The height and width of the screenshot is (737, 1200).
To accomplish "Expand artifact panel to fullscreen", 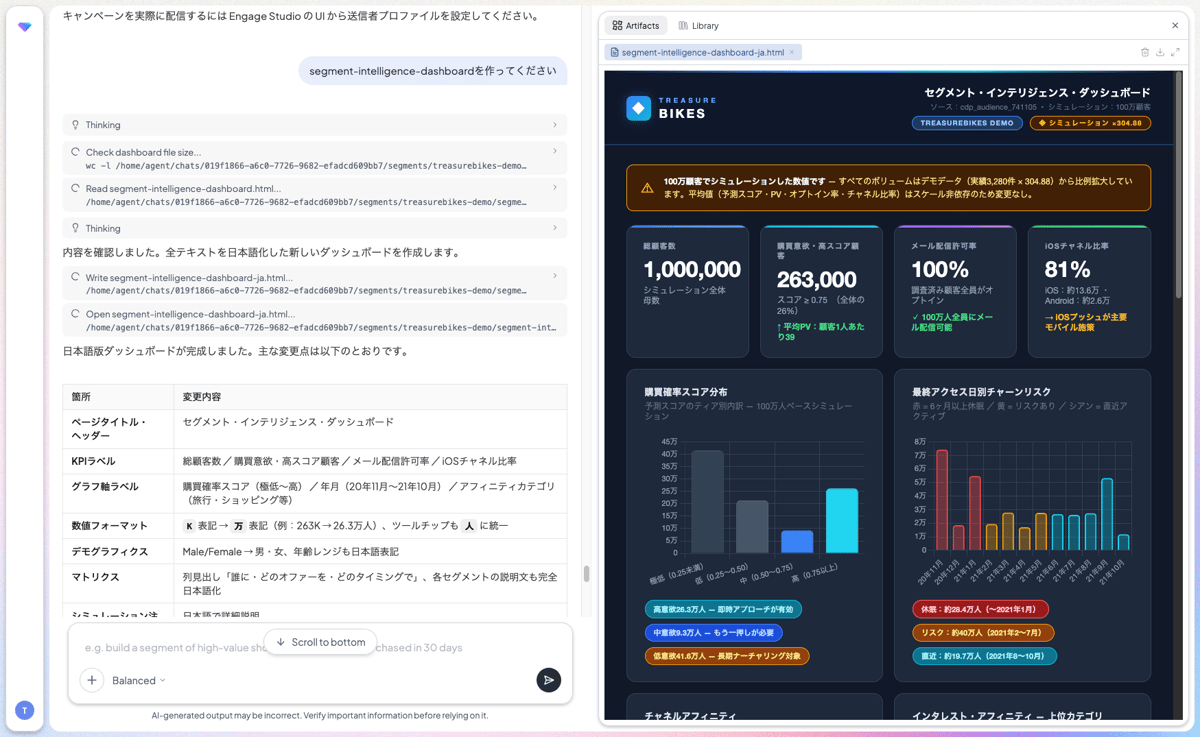I will [1175, 52].
